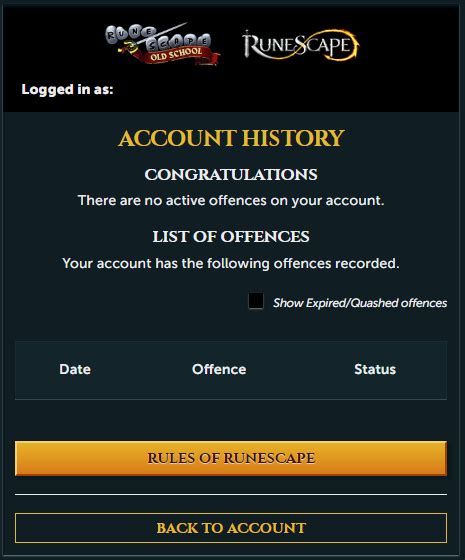Screen dimensions: 465x560
Task: Click the Account History heading
Action: [231, 138]
